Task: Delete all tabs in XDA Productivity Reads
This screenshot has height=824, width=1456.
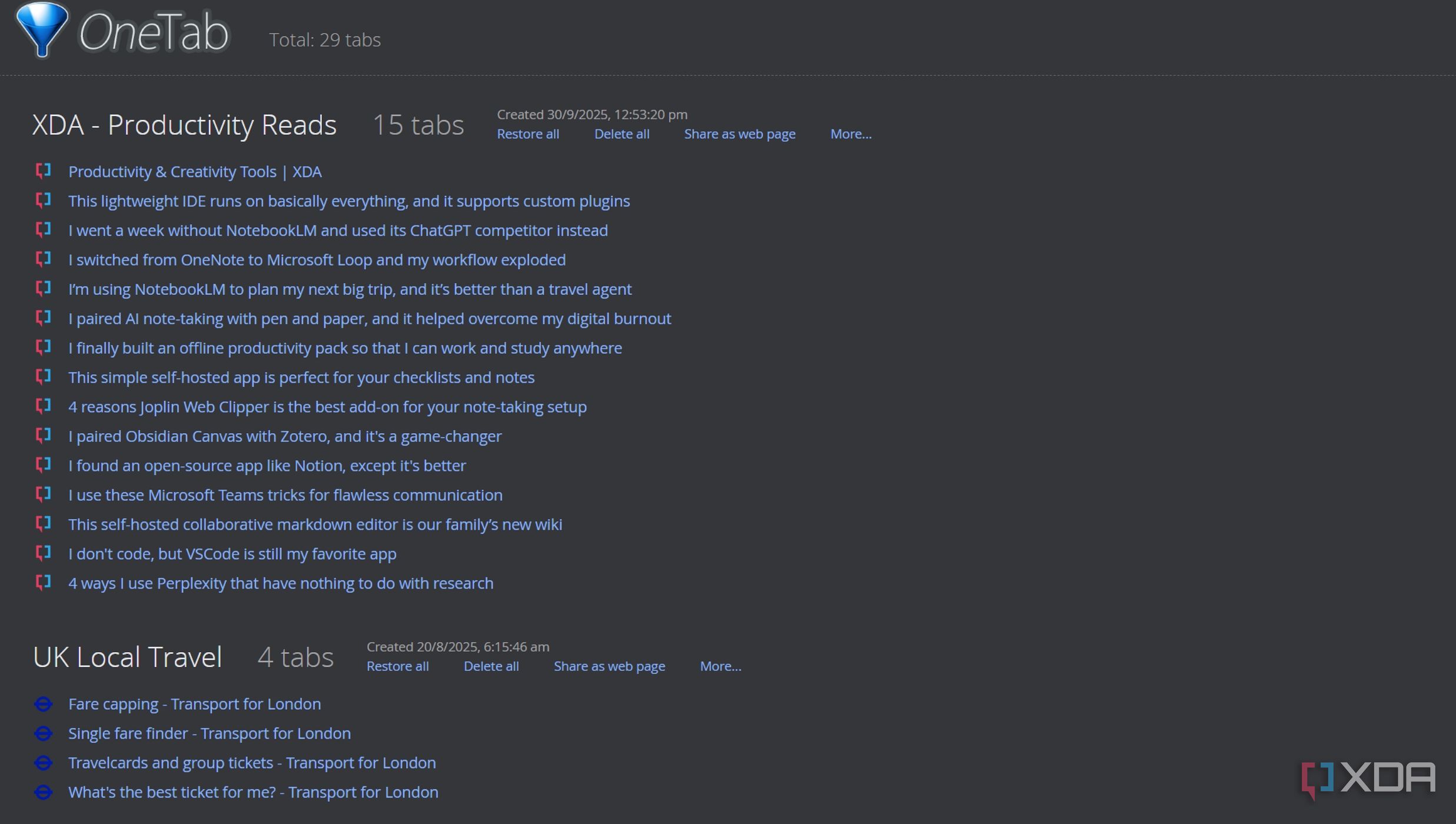Action: click(621, 134)
